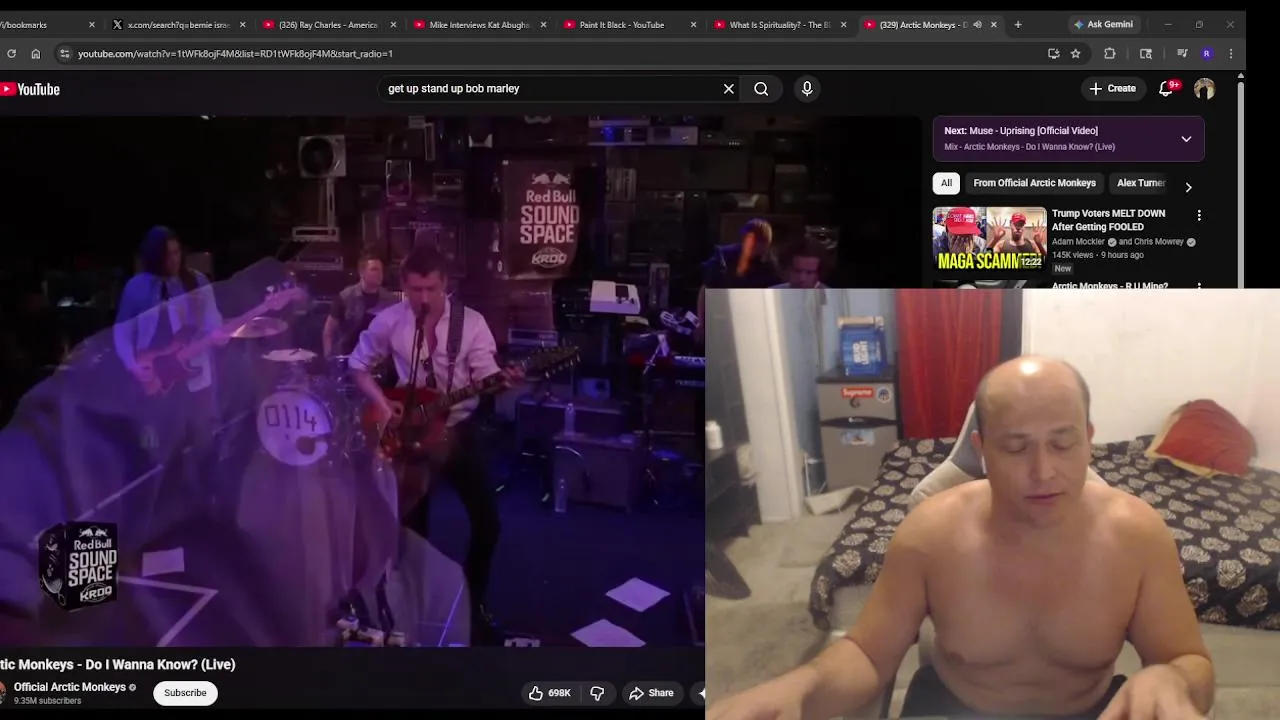Screen dimensions: 1280x720
Task: Select the Alex Turner chip
Action: pyautogui.click(x=1140, y=183)
